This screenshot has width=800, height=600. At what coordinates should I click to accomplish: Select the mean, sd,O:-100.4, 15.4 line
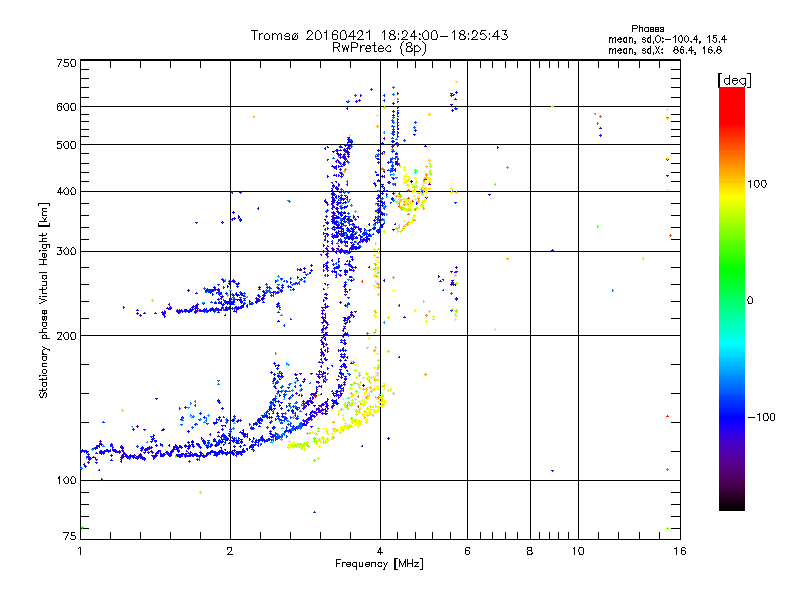tap(667, 39)
